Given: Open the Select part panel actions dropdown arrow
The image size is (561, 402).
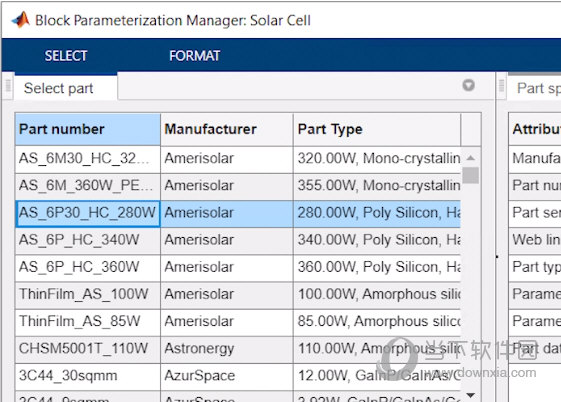Looking at the screenshot, I should coord(468,85).
